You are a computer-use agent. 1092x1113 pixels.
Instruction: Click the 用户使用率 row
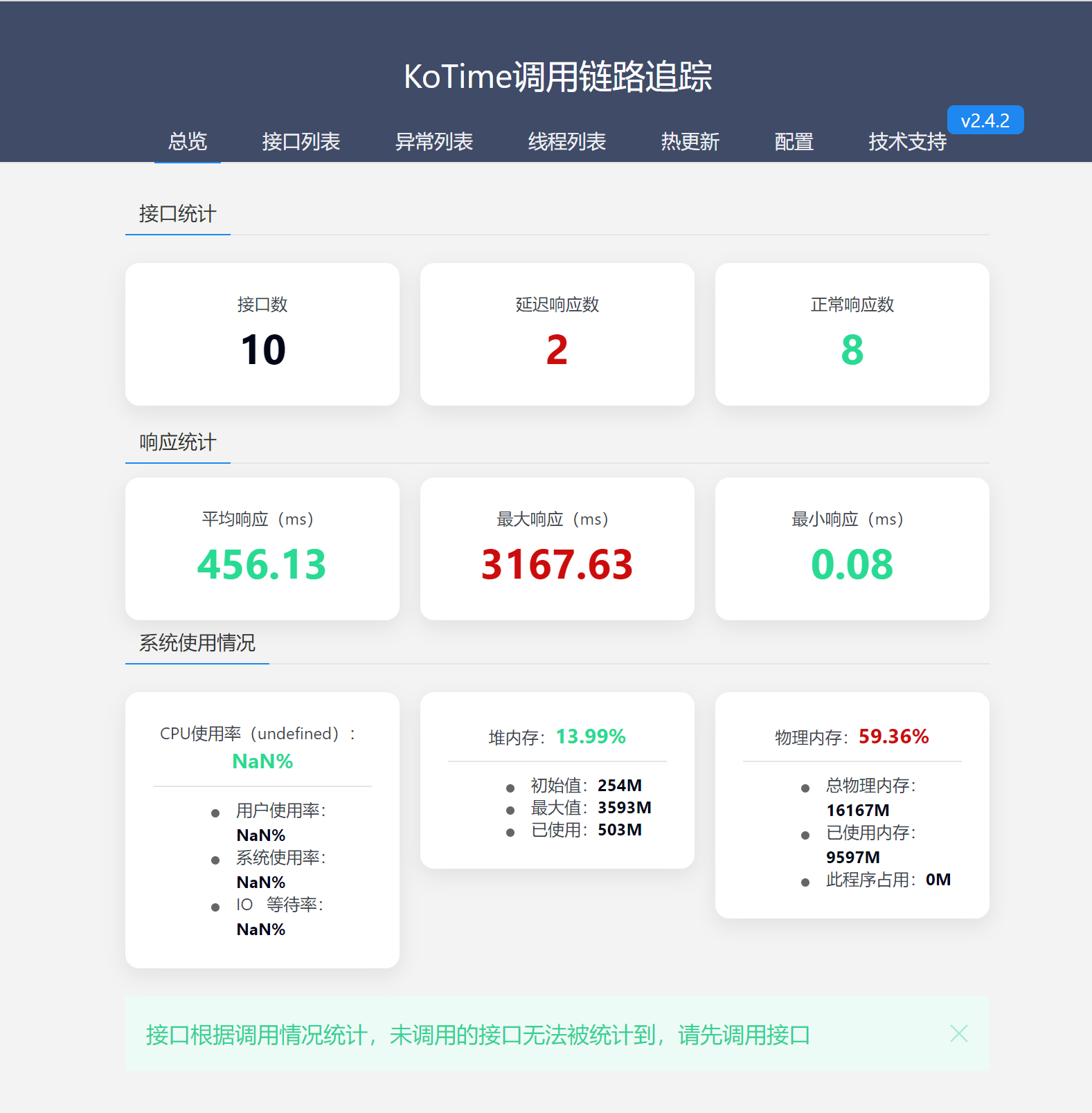(x=280, y=822)
